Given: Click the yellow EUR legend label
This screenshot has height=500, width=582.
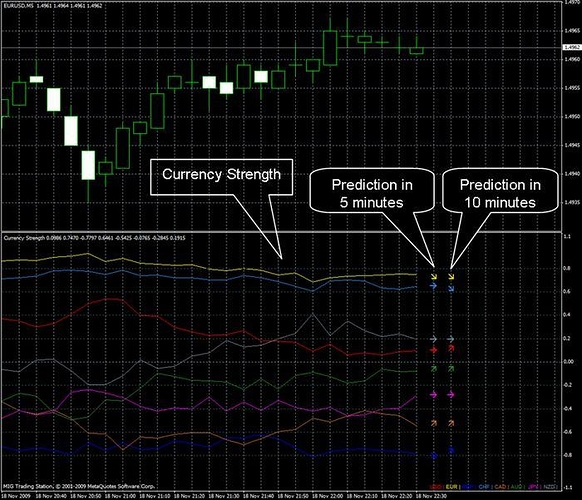Looking at the screenshot, I should click(x=451, y=486).
